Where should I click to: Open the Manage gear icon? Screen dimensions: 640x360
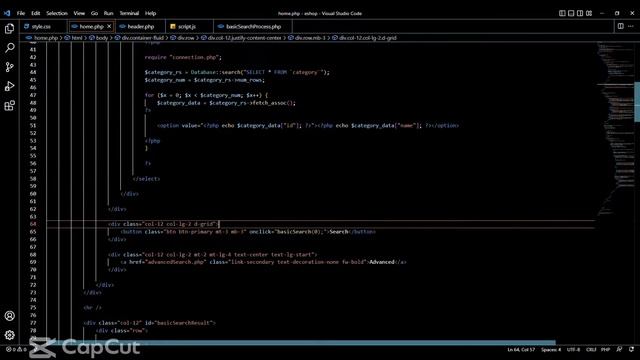pyautogui.click(x=9, y=335)
